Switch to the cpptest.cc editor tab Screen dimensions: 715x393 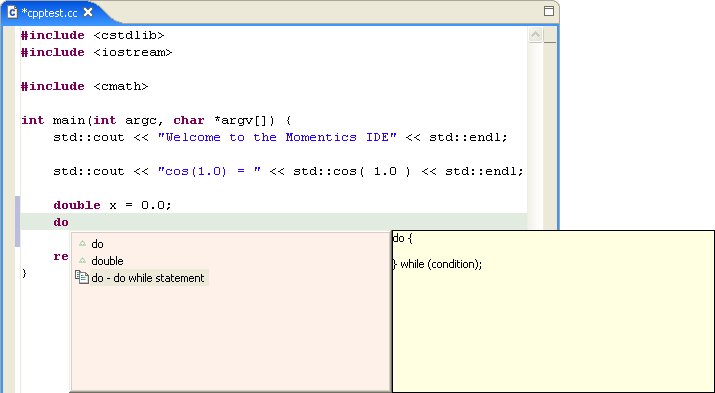[x=49, y=13]
